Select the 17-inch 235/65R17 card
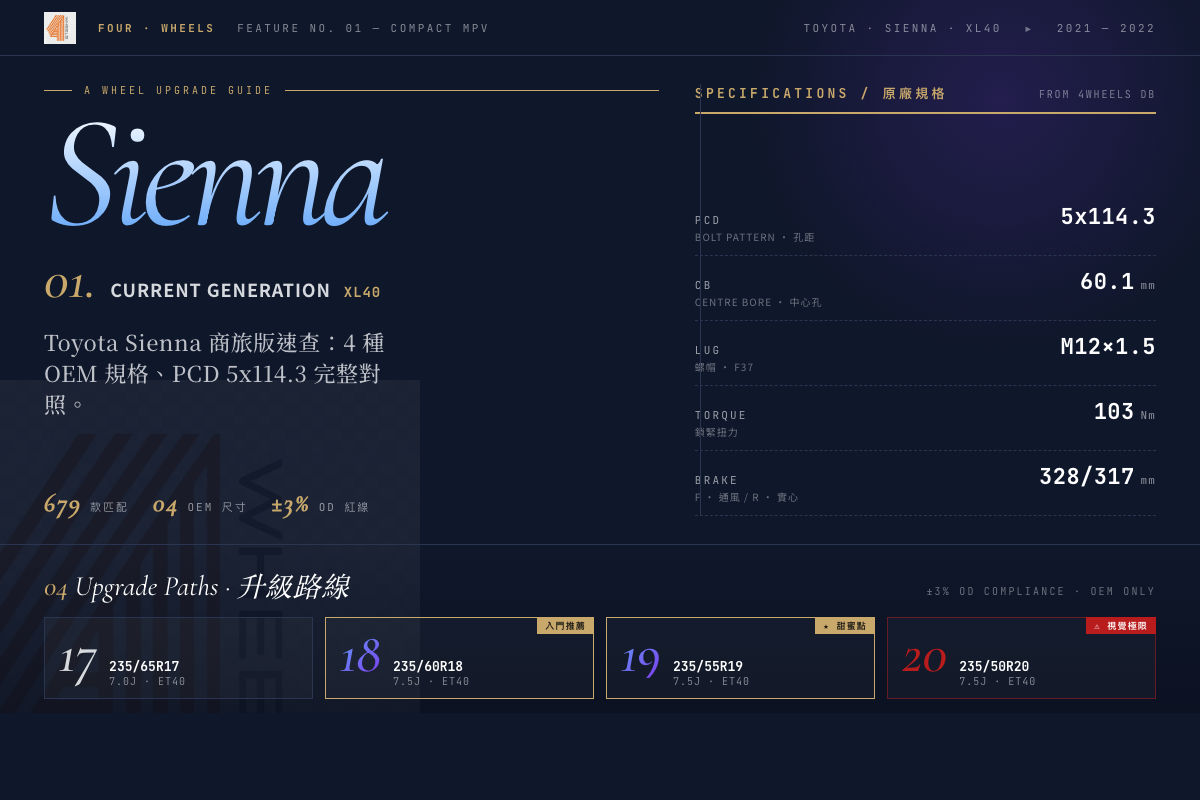Viewport: 1200px width, 800px height. [178, 658]
